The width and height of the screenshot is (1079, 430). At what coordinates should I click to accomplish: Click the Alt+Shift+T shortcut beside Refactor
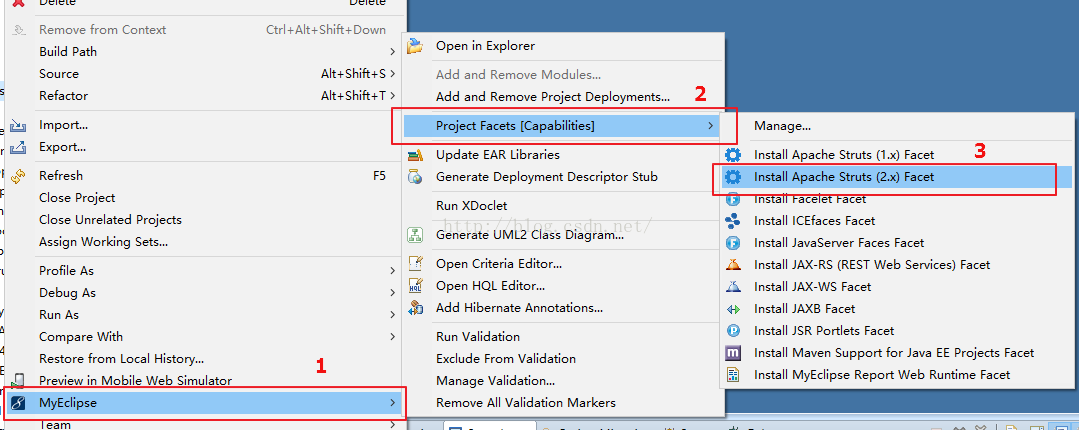(353, 96)
